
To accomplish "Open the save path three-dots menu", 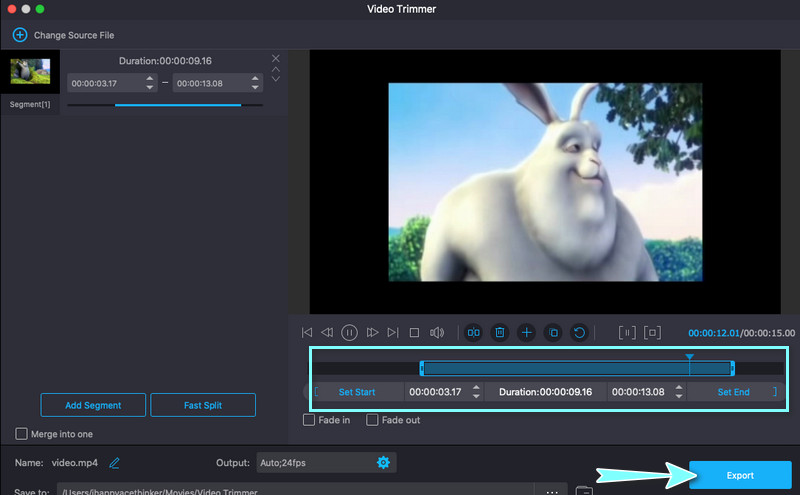I will (x=551, y=491).
